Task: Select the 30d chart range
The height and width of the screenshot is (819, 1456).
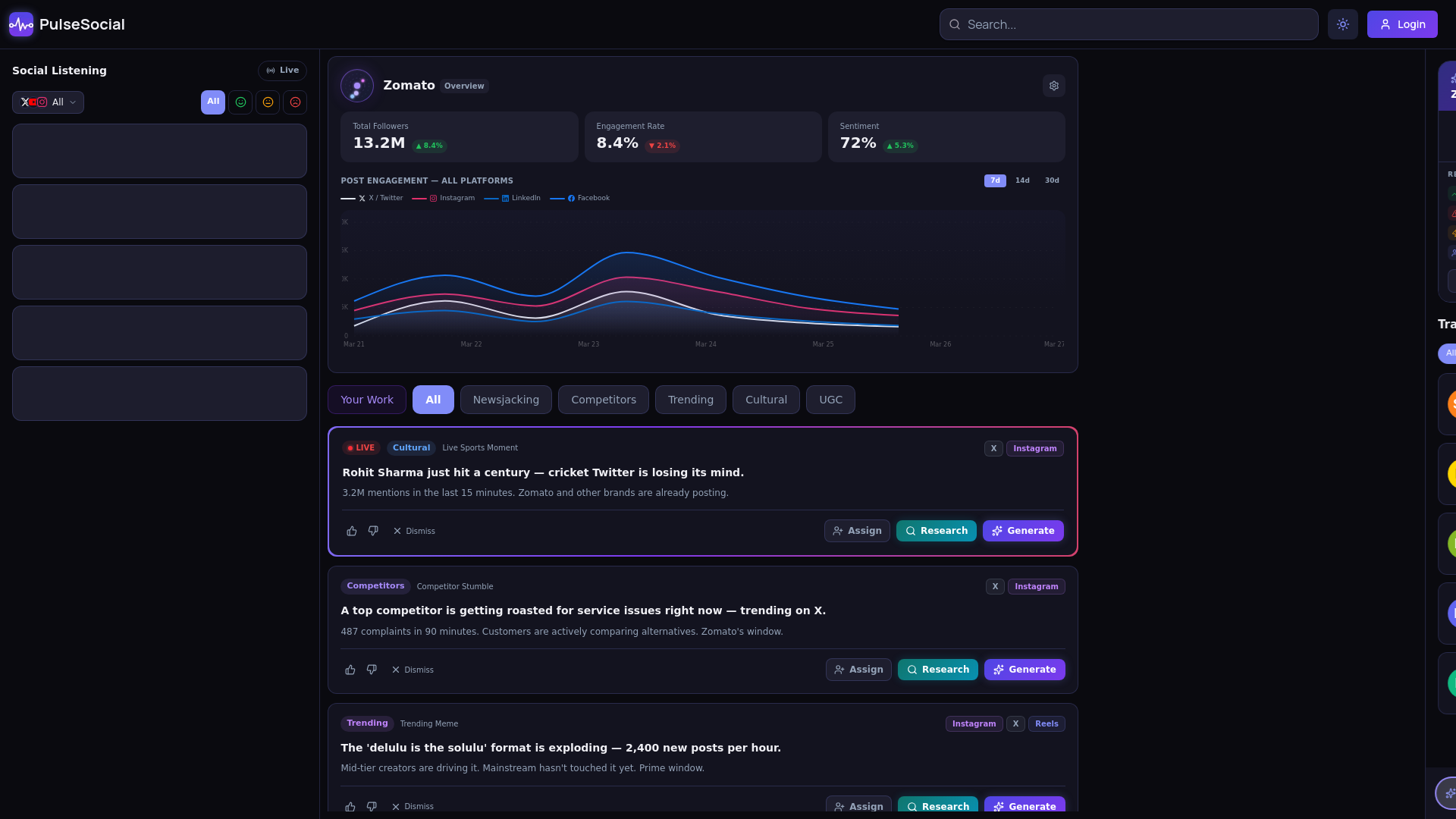Action: pos(1052,180)
